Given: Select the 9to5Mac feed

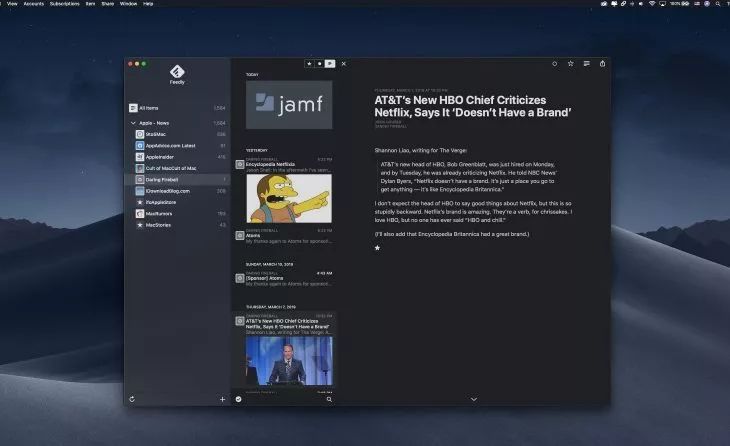Looking at the screenshot, I should click(177, 134).
